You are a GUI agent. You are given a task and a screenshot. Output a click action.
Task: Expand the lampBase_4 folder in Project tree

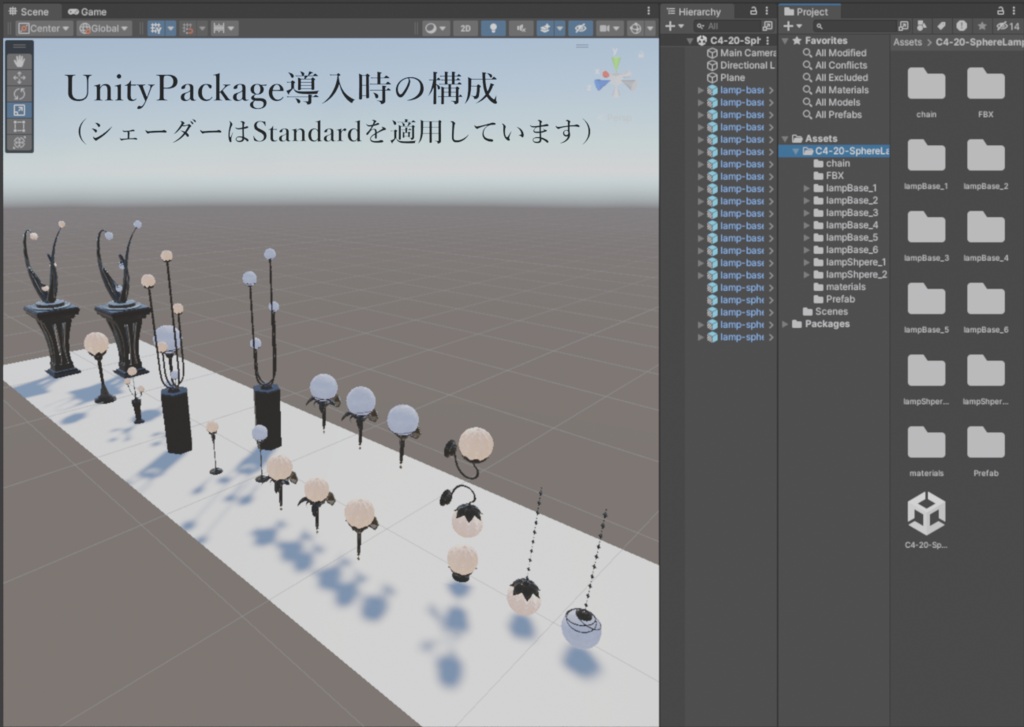pos(807,225)
